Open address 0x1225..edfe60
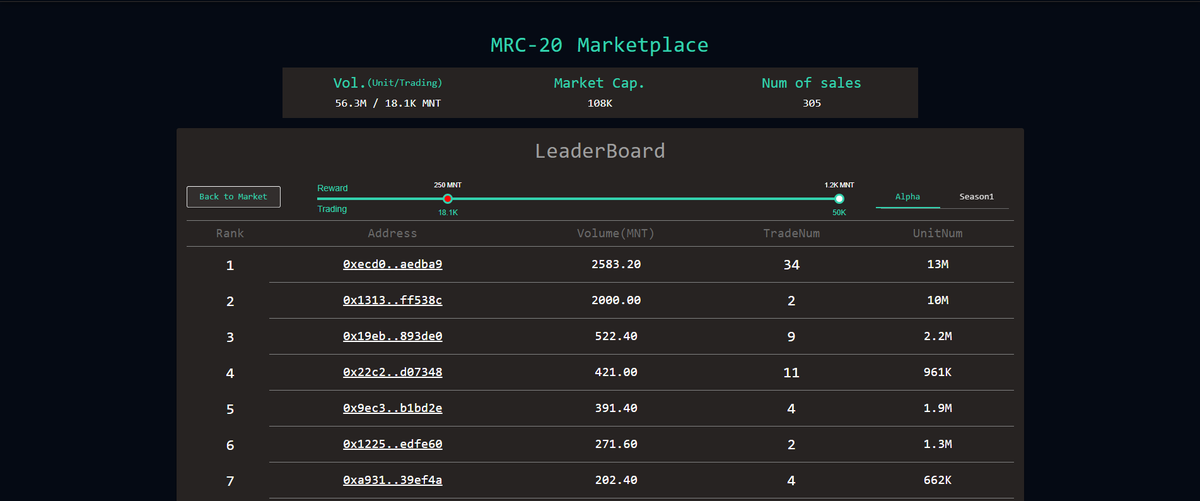The width and height of the screenshot is (1200, 501). tap(392, 445)
